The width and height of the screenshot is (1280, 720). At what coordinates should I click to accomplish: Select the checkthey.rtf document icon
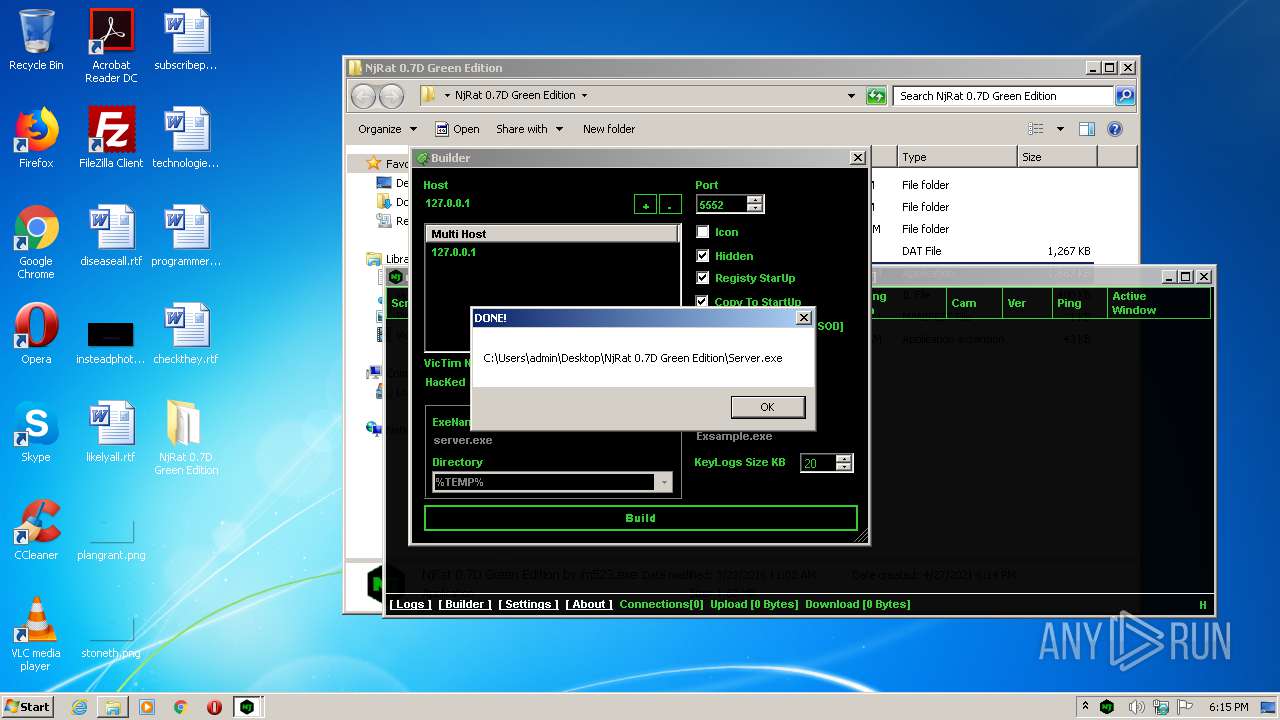(x=186, y=334)
